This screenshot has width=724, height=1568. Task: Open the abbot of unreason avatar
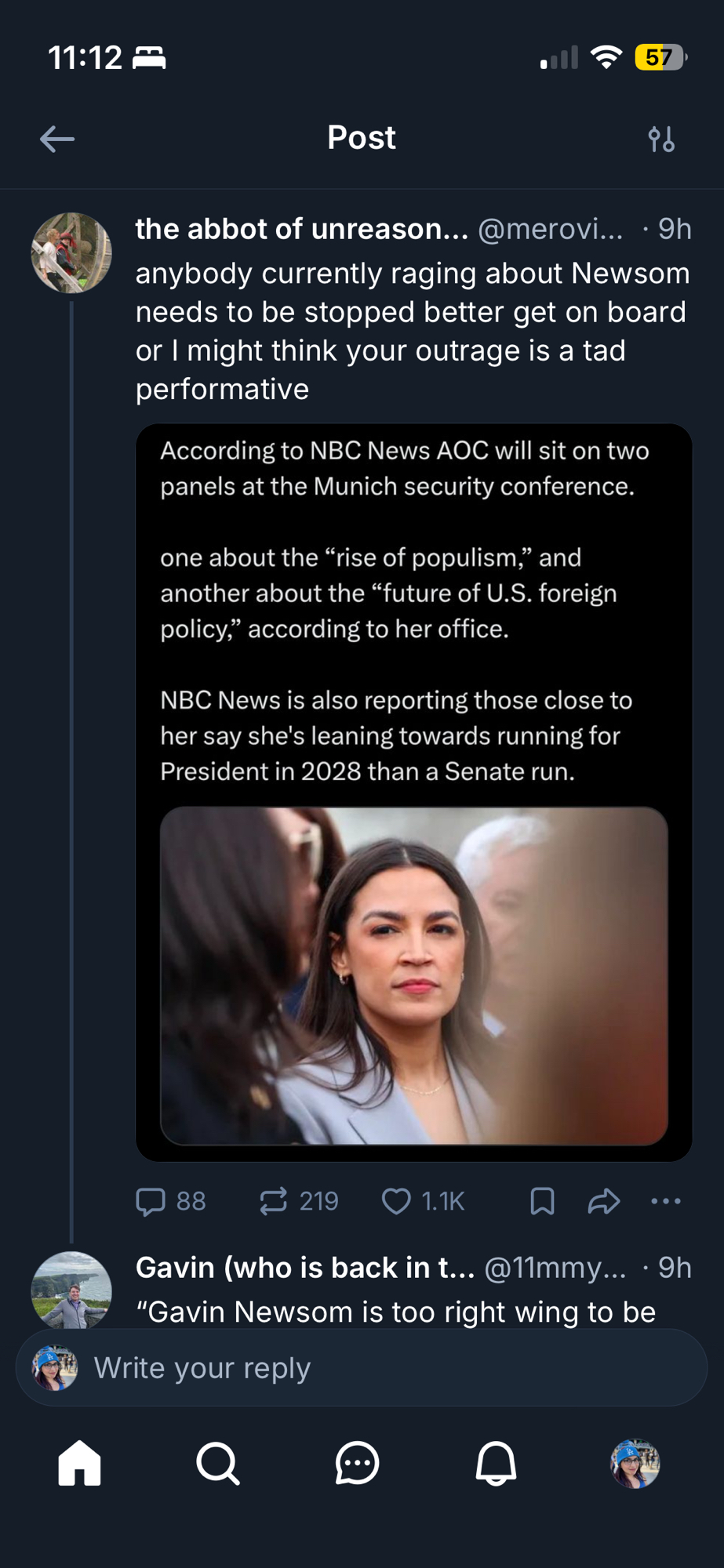coord(71,253)
